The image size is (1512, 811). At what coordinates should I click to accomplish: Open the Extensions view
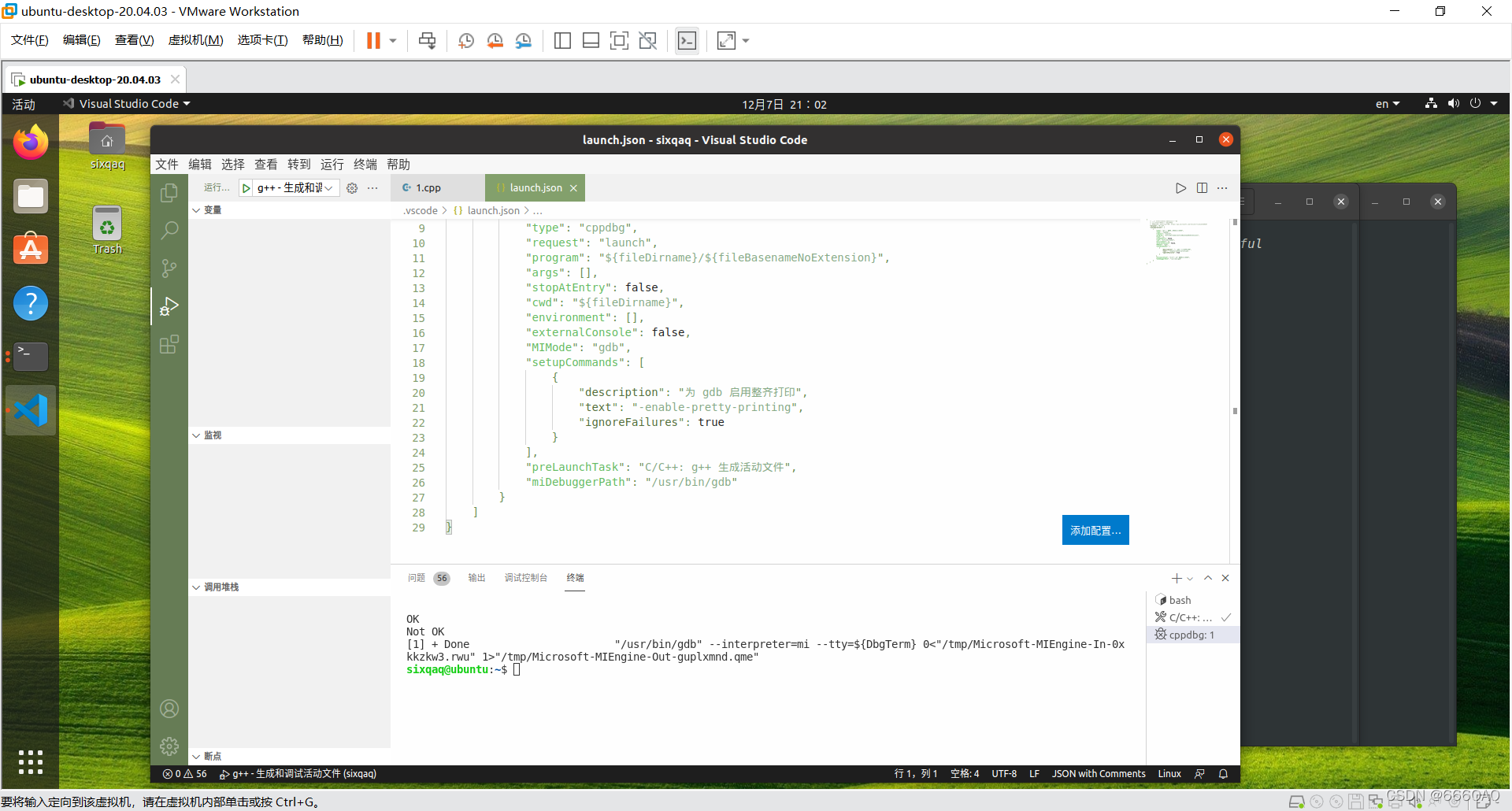click(x=169, y=344)
